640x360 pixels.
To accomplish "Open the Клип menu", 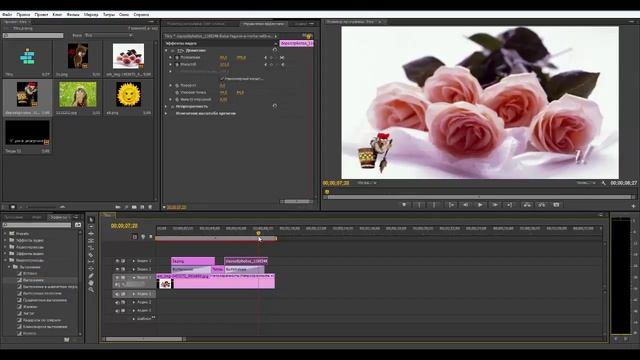I will pyautogui.click(x=57, y=14).
